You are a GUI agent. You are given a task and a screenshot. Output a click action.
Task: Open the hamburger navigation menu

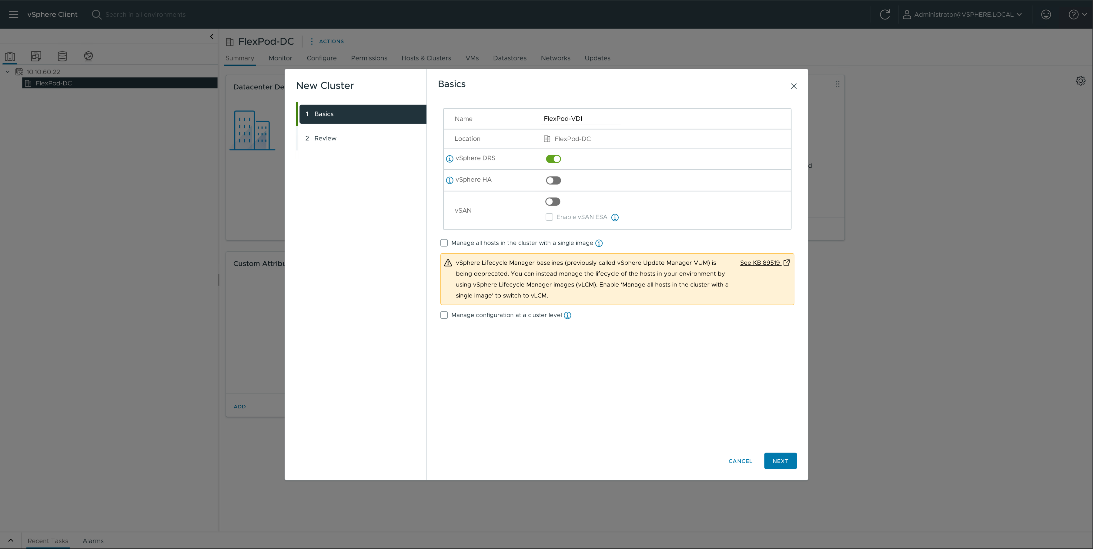[13, 14]
